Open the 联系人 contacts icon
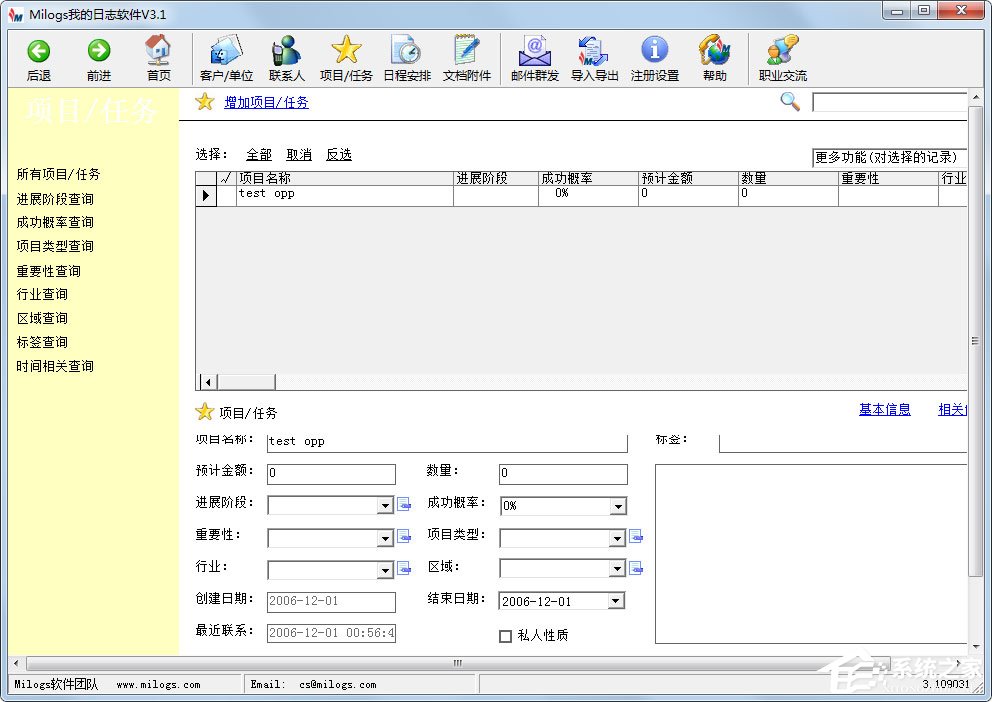The image size is (992, 702). point(286,50)
